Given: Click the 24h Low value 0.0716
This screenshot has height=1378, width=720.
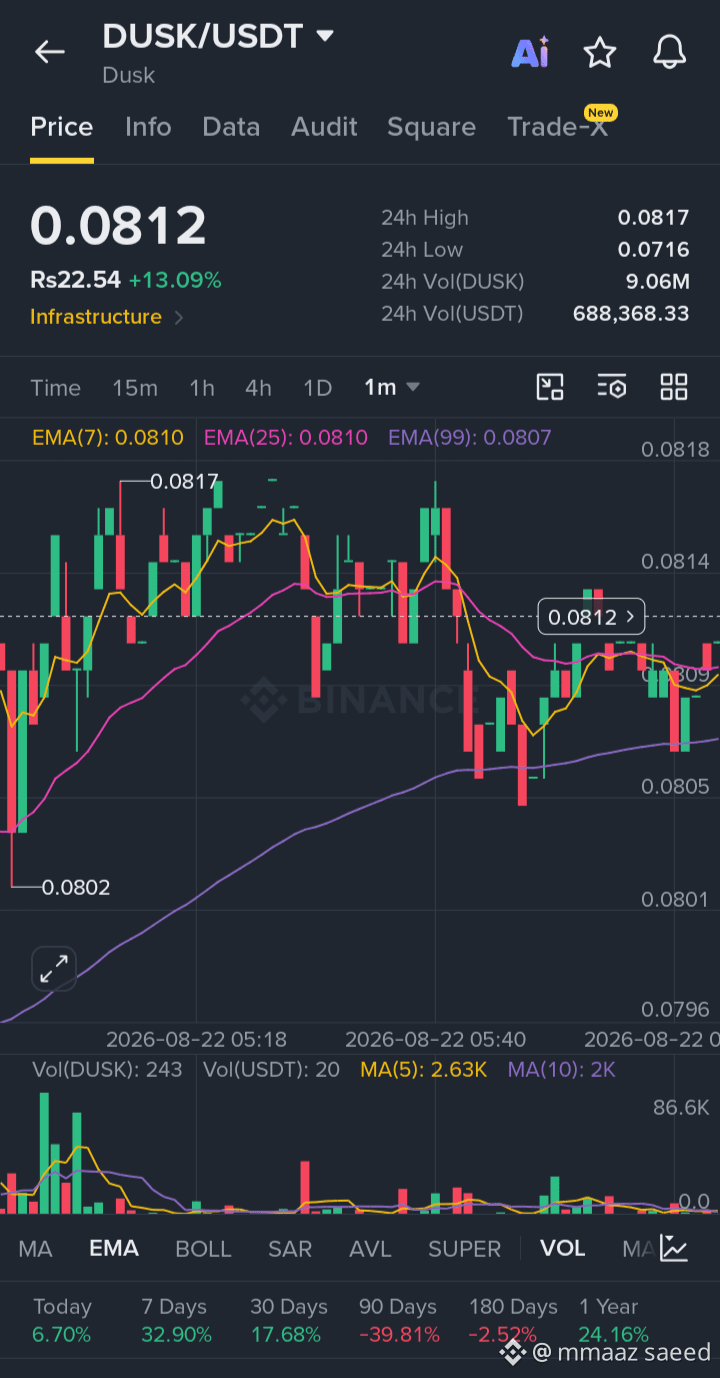Looking at the screenshot, I should click(x=653, y=250).
